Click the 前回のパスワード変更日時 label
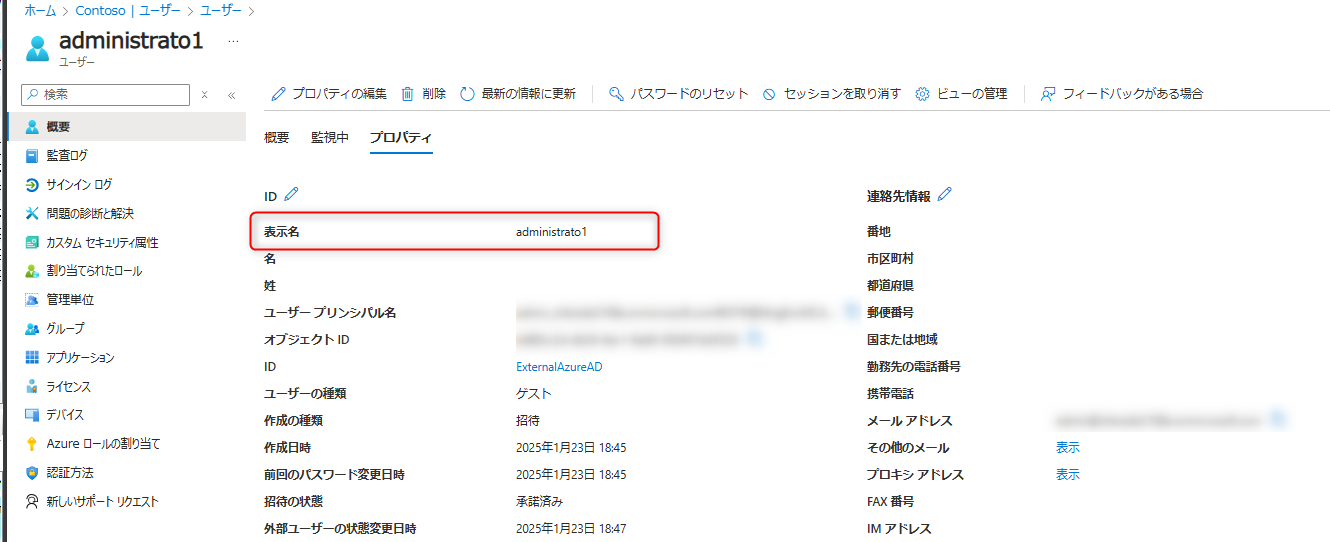Image resolution: width=1330 pixels, height=542 pixels. 334,475
